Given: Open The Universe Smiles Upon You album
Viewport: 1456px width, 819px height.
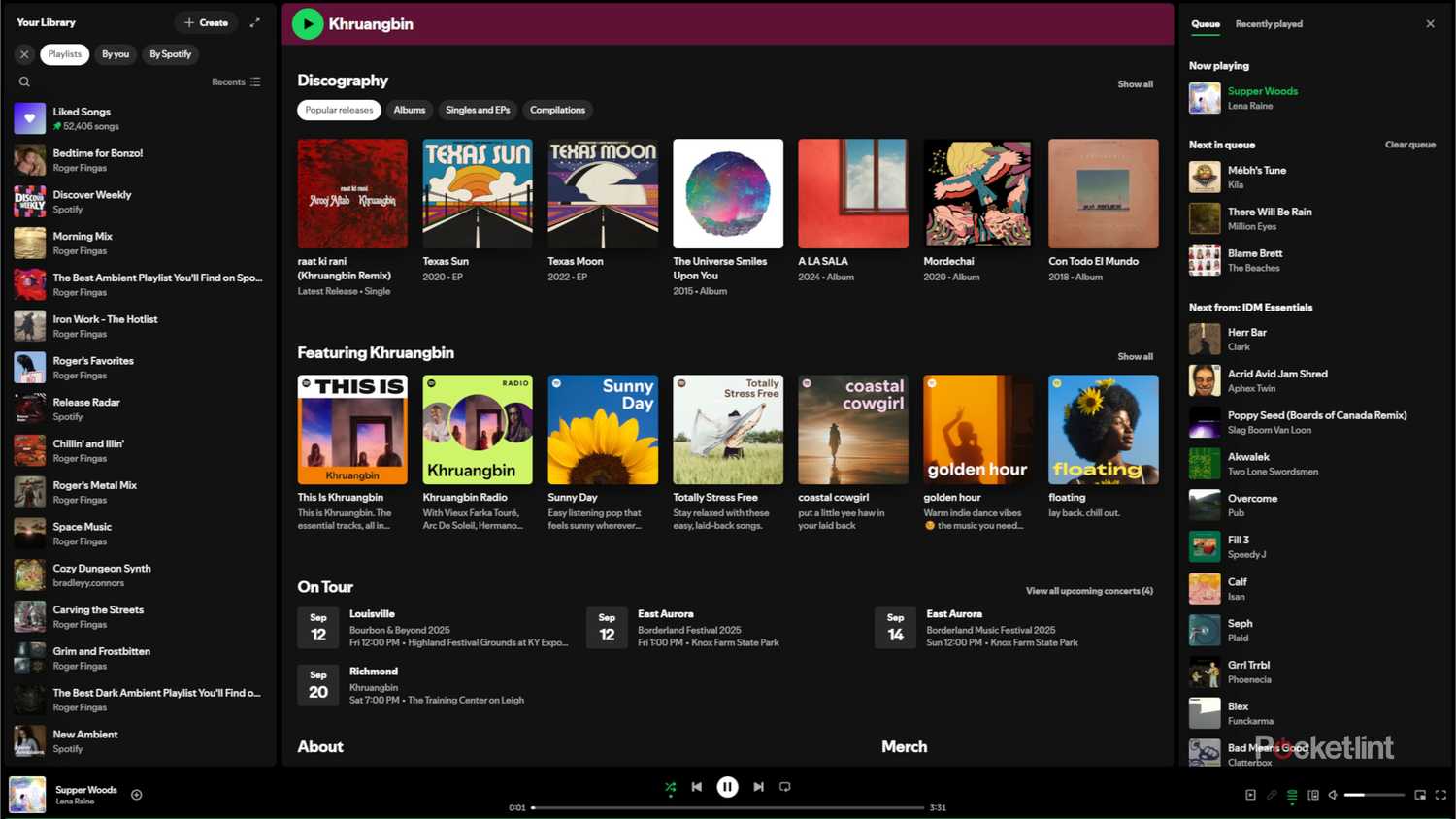Looking at the screenshot, I should tap(728, 193).
